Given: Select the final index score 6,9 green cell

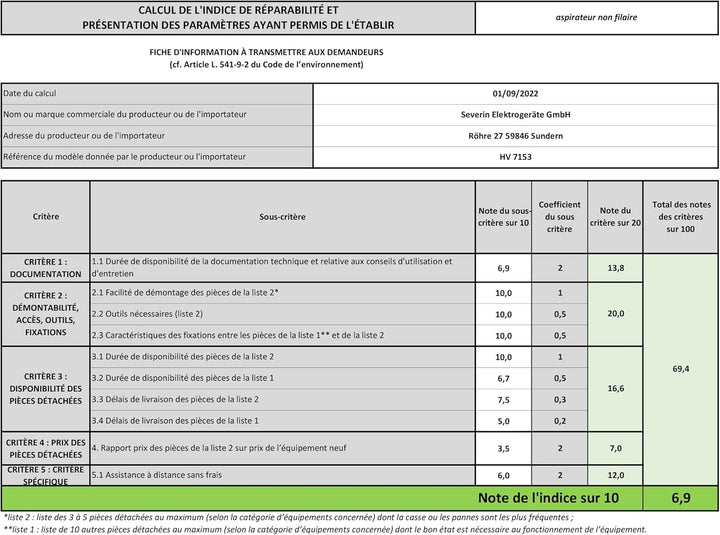Looking at the screenshot, I should (681, 498).
